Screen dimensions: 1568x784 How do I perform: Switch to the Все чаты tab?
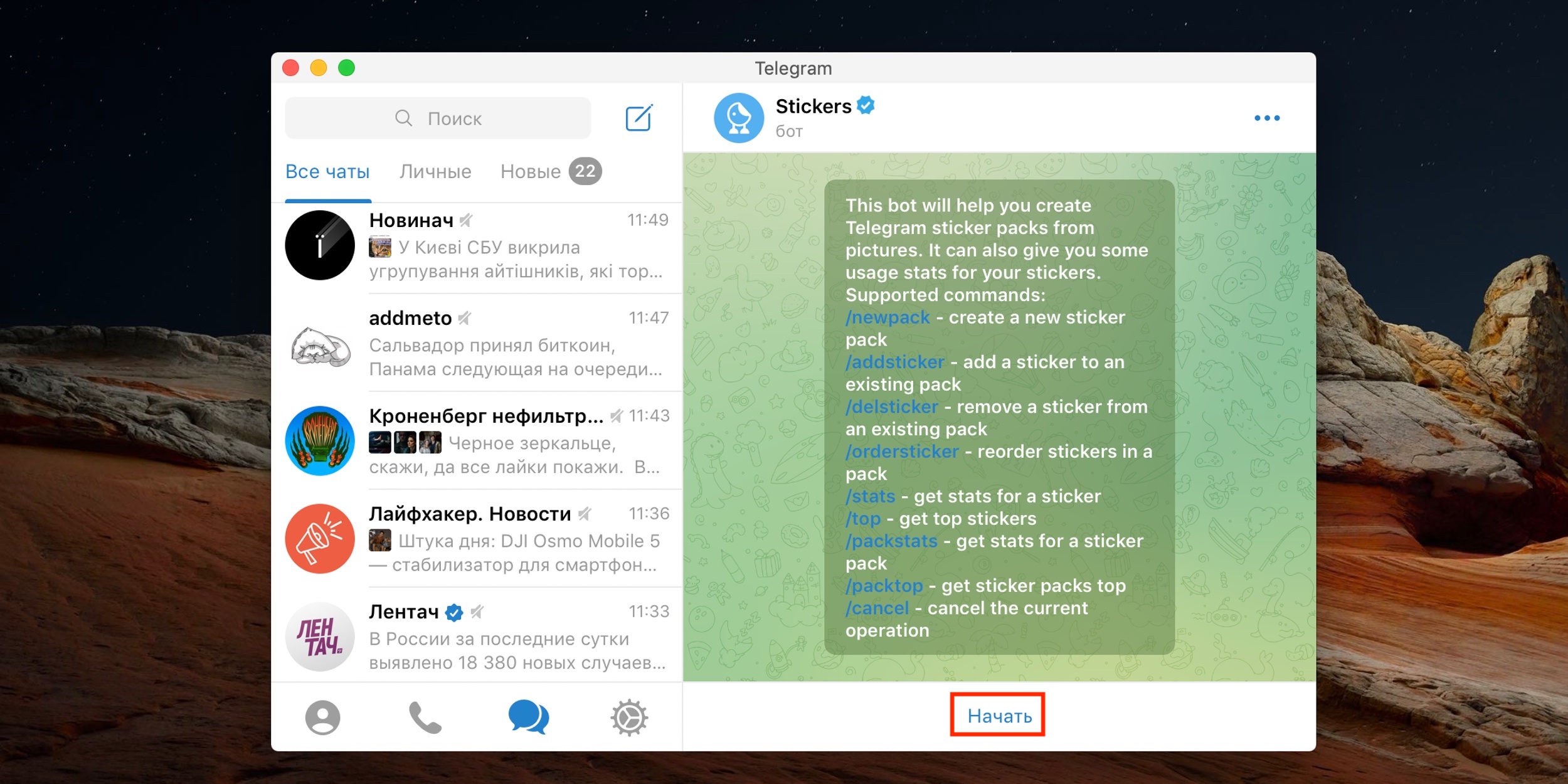[327, 171]
